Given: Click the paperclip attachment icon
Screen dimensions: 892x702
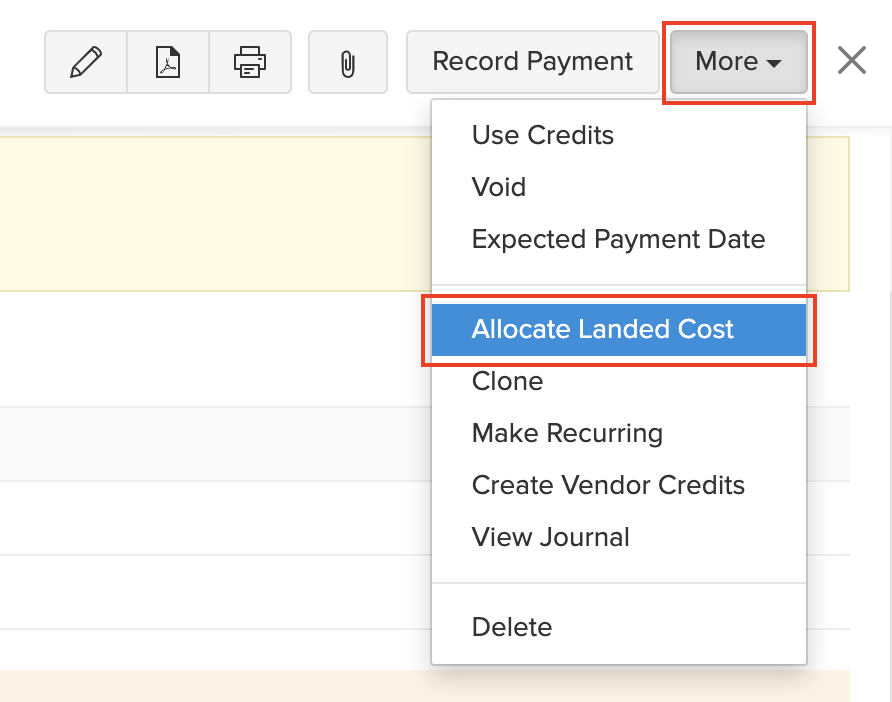Looking at the screenshot, I should pyautogui.click(x=347, y=61).
